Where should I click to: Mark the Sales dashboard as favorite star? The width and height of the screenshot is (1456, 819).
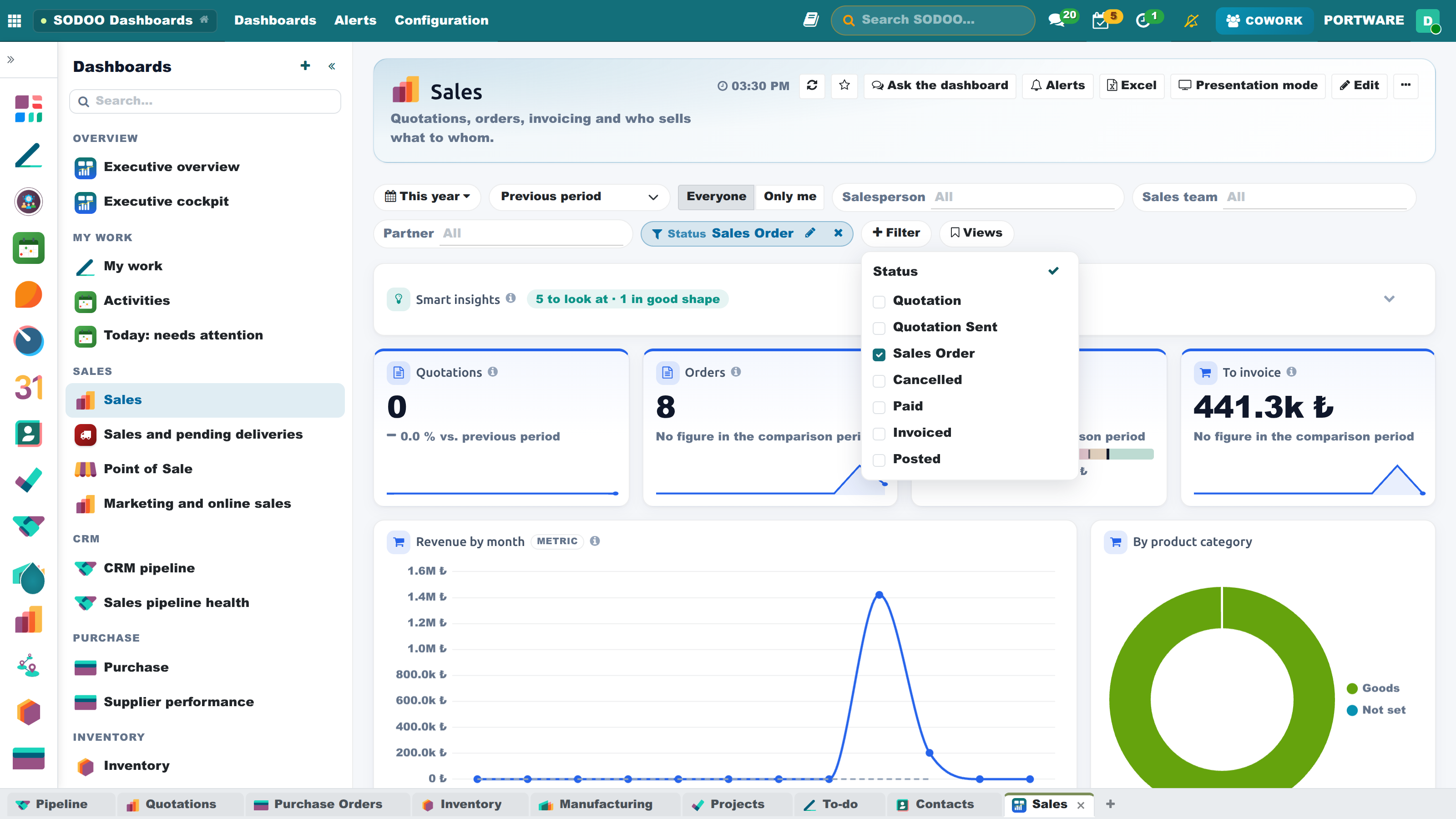[x=844, y=86]
